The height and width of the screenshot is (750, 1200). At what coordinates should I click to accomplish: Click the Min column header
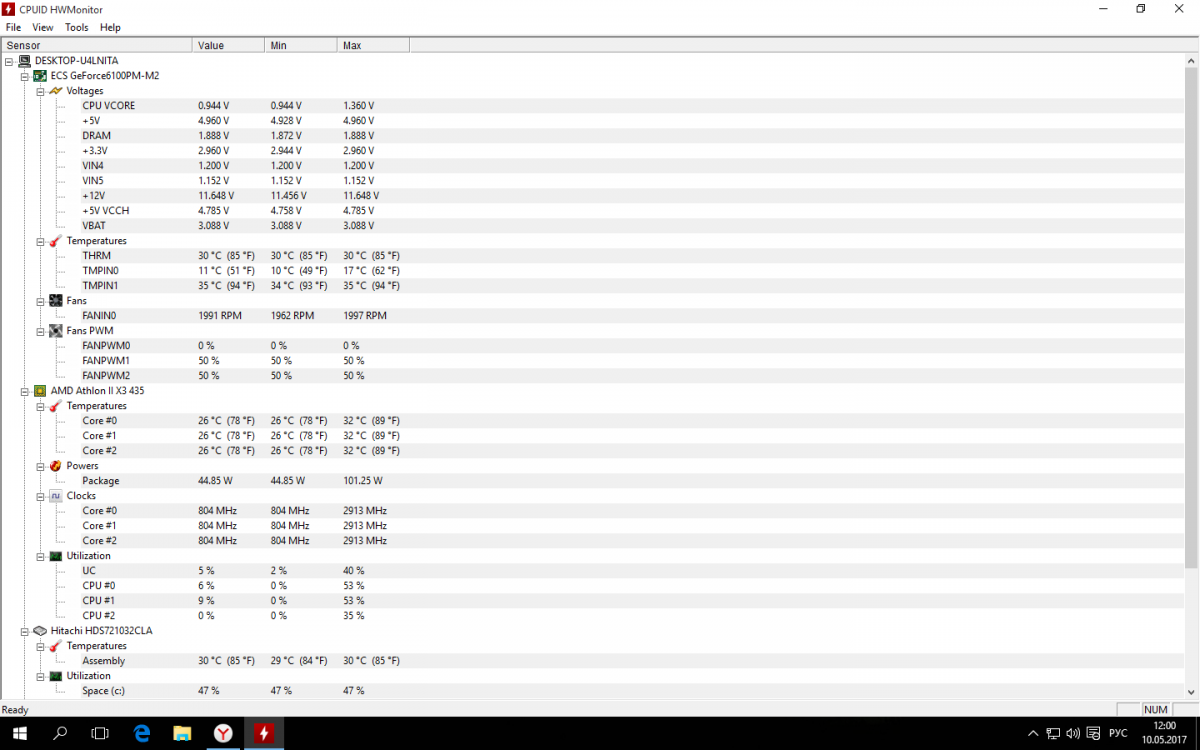(x=301, y=45)
